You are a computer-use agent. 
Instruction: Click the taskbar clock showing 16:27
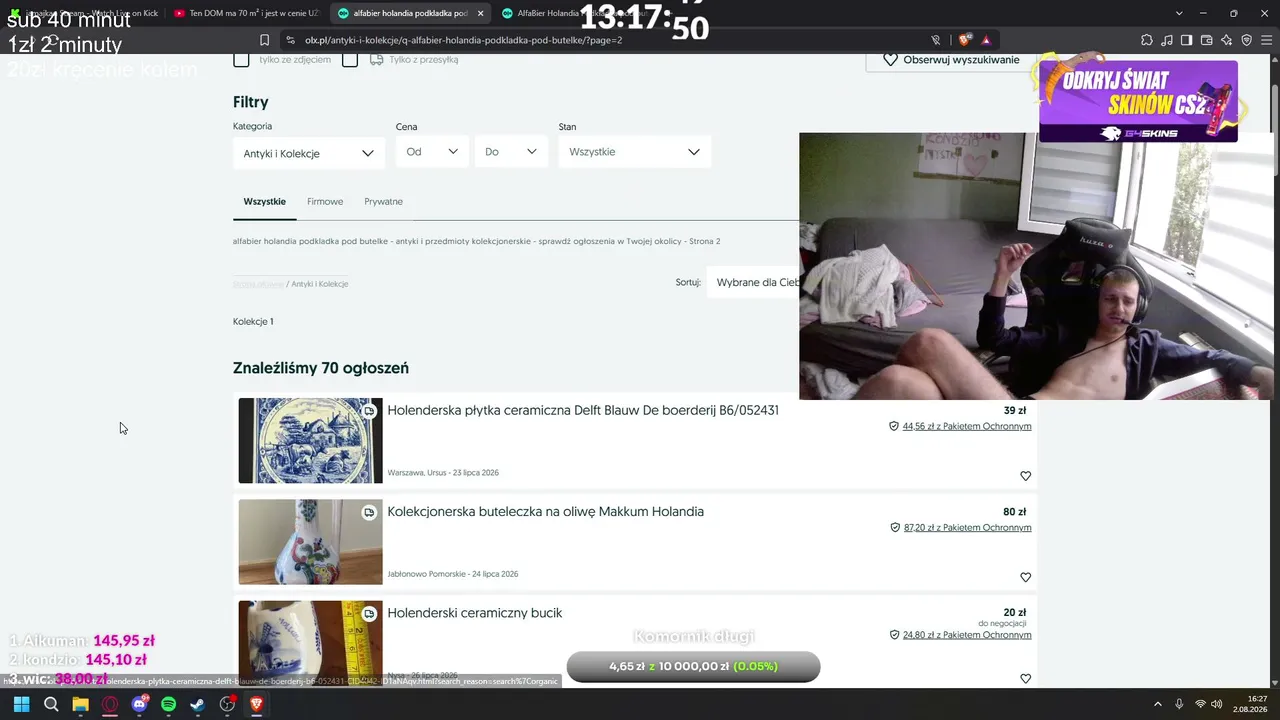point(1250,704)
